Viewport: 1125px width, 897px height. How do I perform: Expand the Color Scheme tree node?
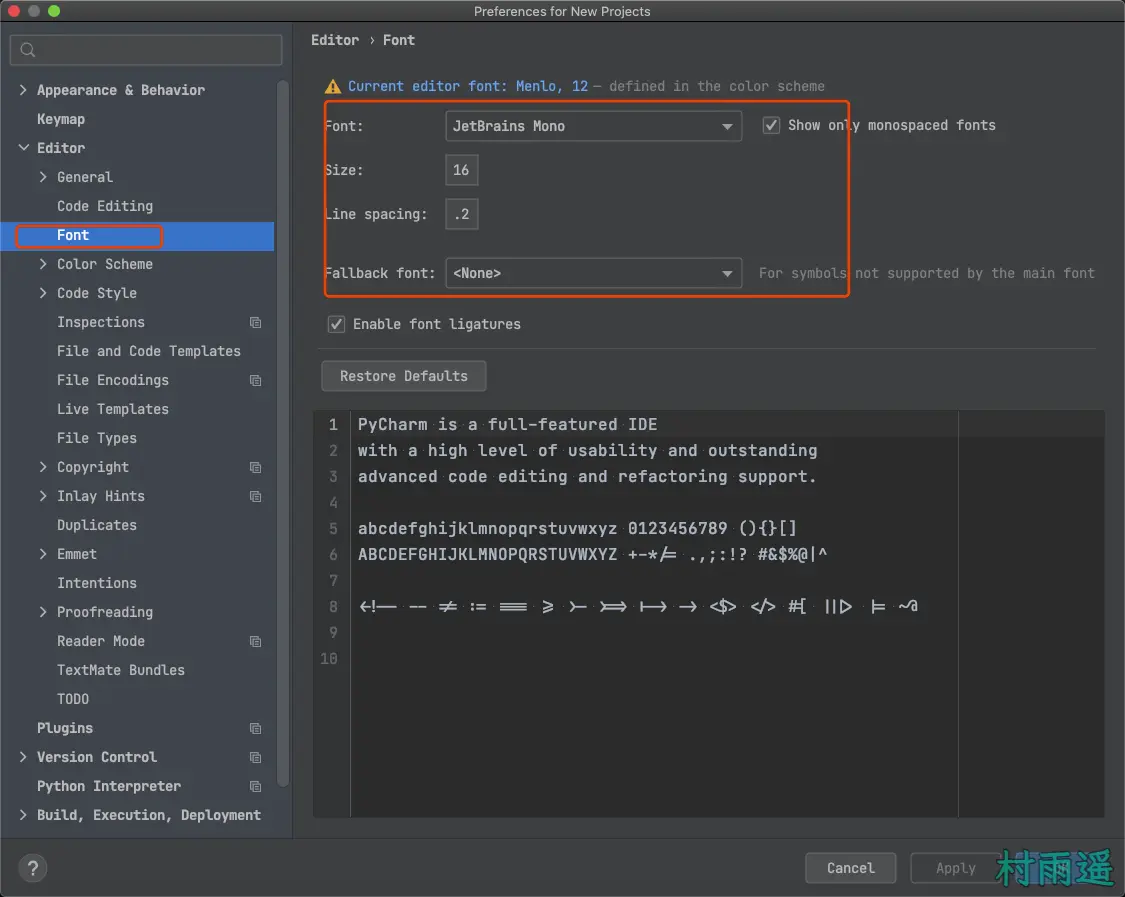point(43,264)
